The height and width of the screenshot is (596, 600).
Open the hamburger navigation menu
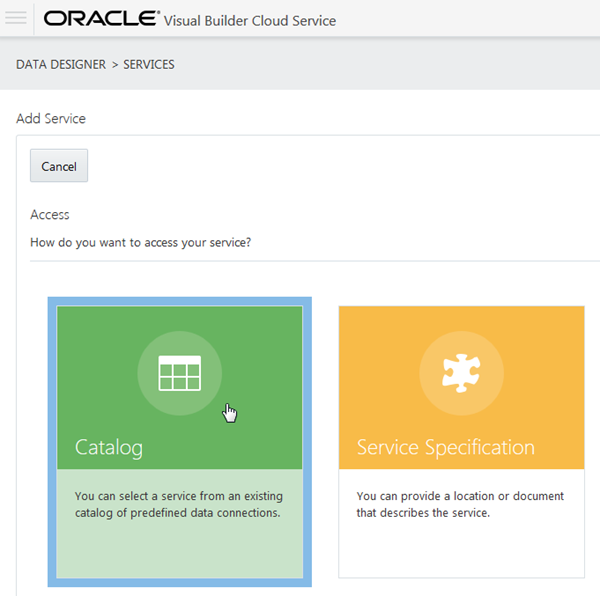pos(16,18)
